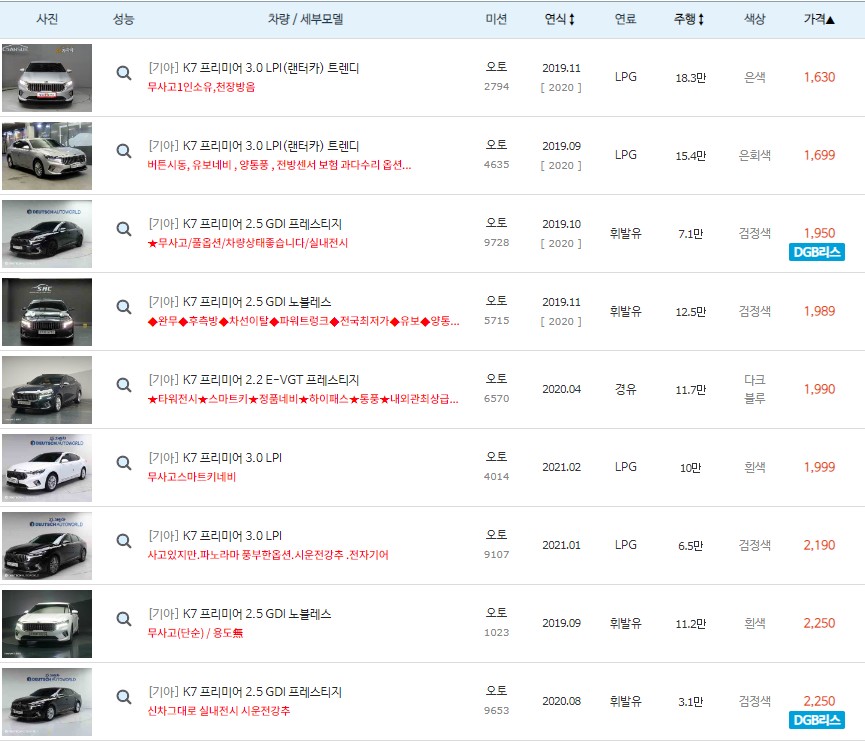This screenshot has width=865, height=742.
Task: Open inspection magnifier for 2019.09 white 2,250 K7
Action: [124, 618]
